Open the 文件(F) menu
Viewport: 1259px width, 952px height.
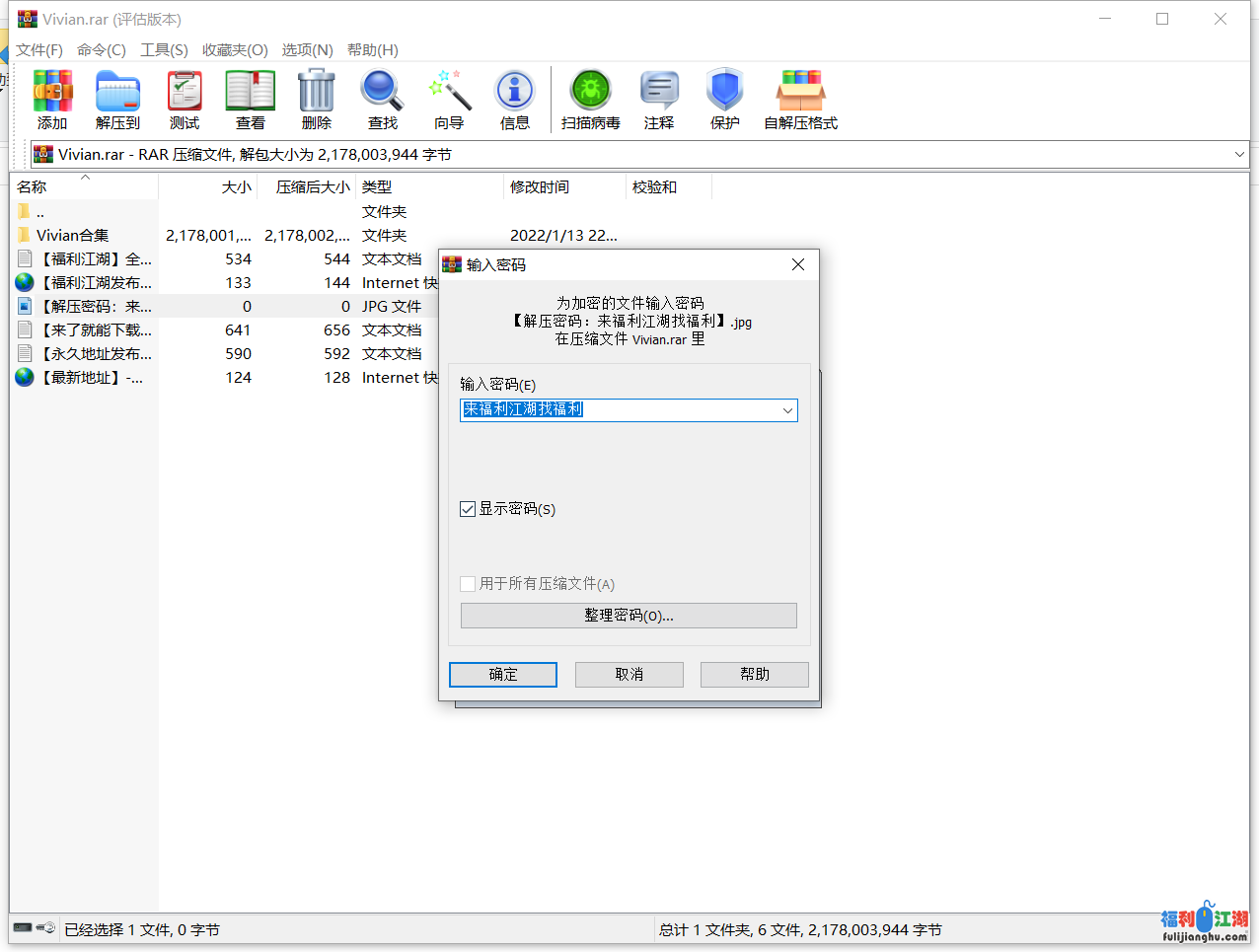[x=39, y=50]
